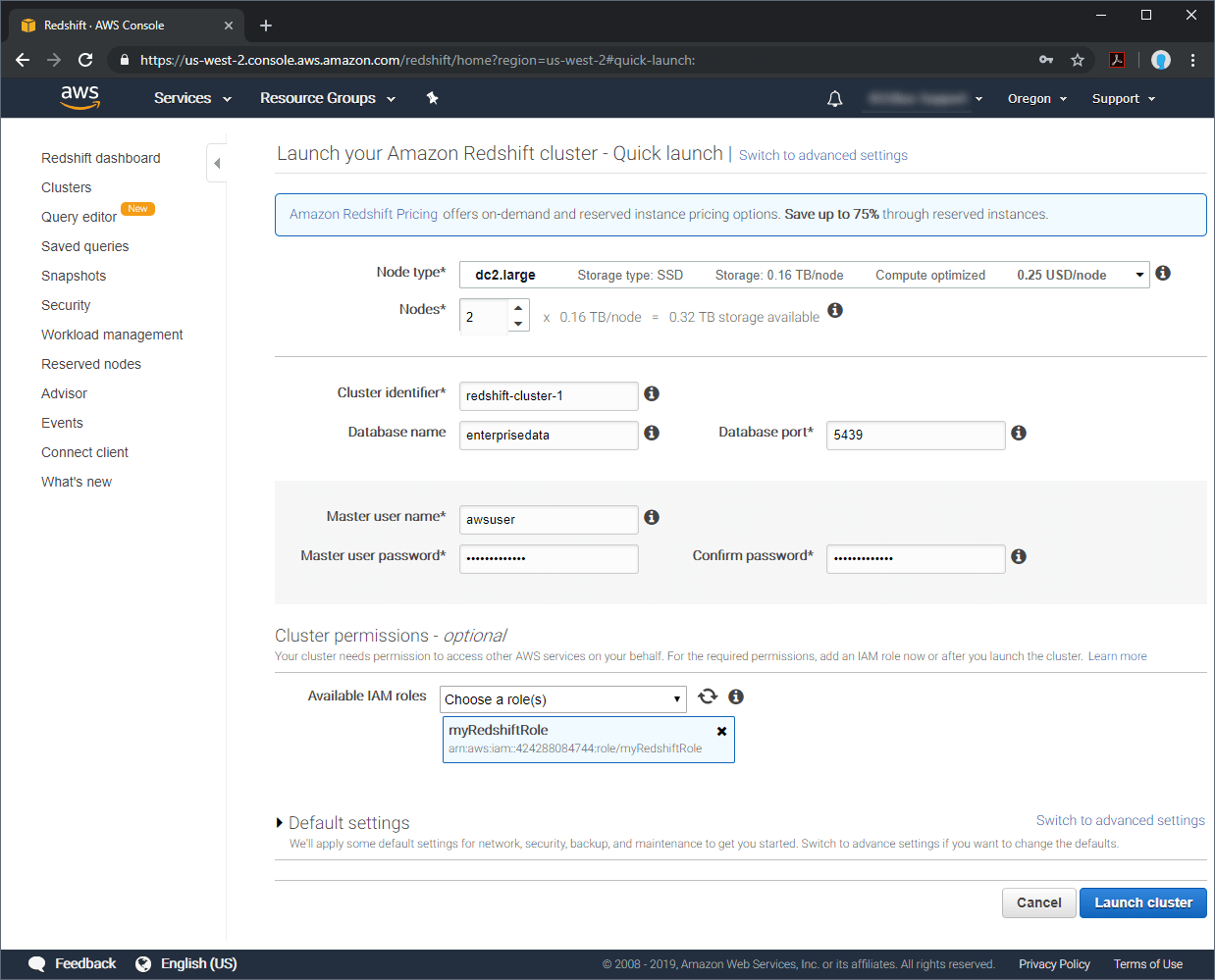The width and height of the screenshot is (1215, 980).
Task: Remove myRedshiftRole with the X icon
Action: coord(721,731)
